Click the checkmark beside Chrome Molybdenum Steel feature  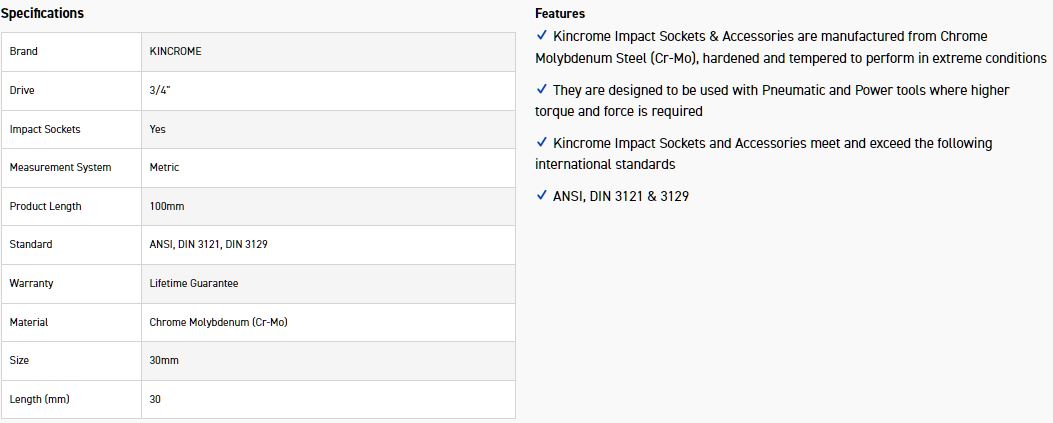point(542,36)
